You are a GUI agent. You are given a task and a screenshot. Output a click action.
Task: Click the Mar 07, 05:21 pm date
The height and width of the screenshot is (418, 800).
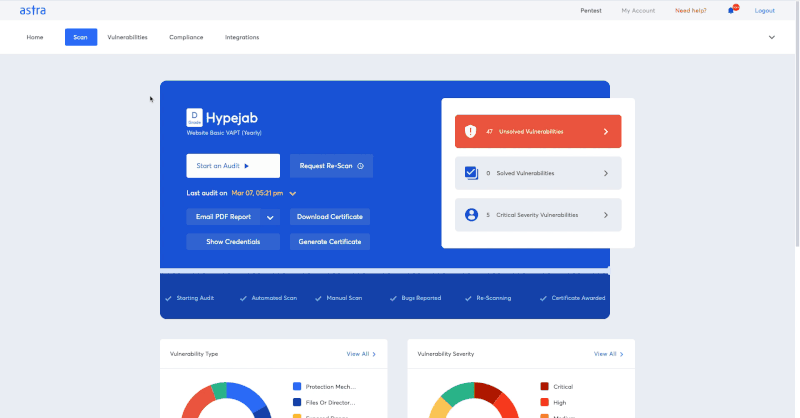[x=257, y=193]
